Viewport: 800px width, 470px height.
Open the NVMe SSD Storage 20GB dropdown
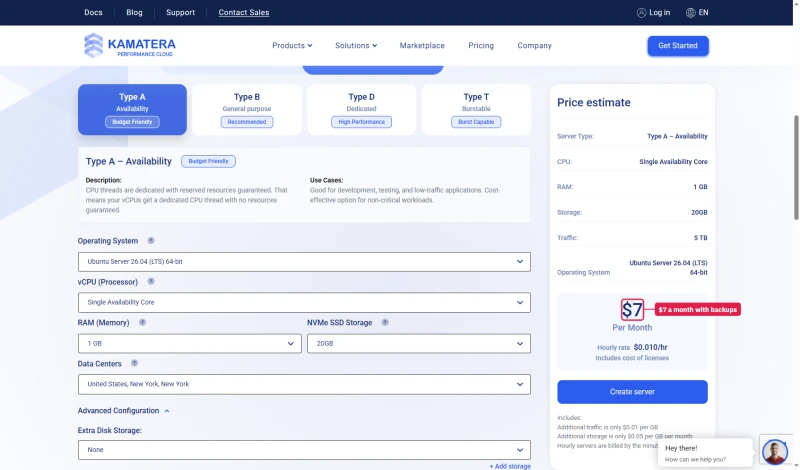point(418,343)
